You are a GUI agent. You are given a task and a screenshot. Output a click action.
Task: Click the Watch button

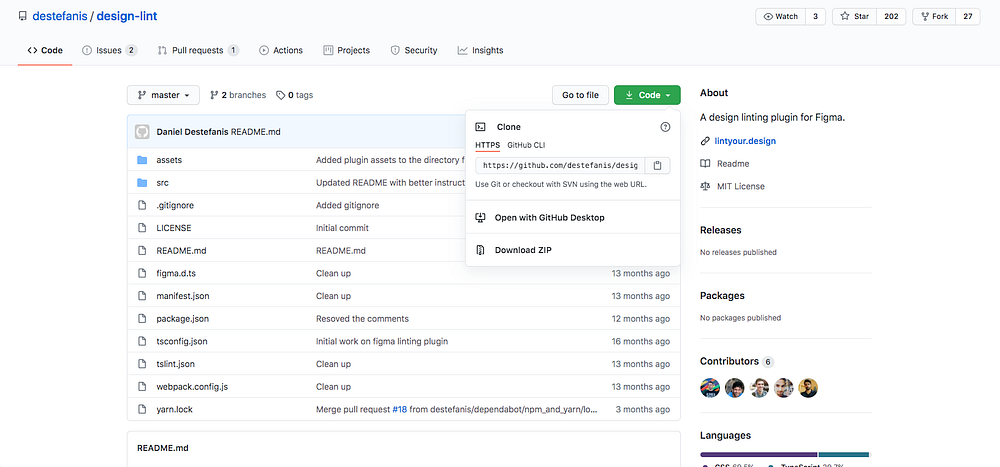point(781,17)
